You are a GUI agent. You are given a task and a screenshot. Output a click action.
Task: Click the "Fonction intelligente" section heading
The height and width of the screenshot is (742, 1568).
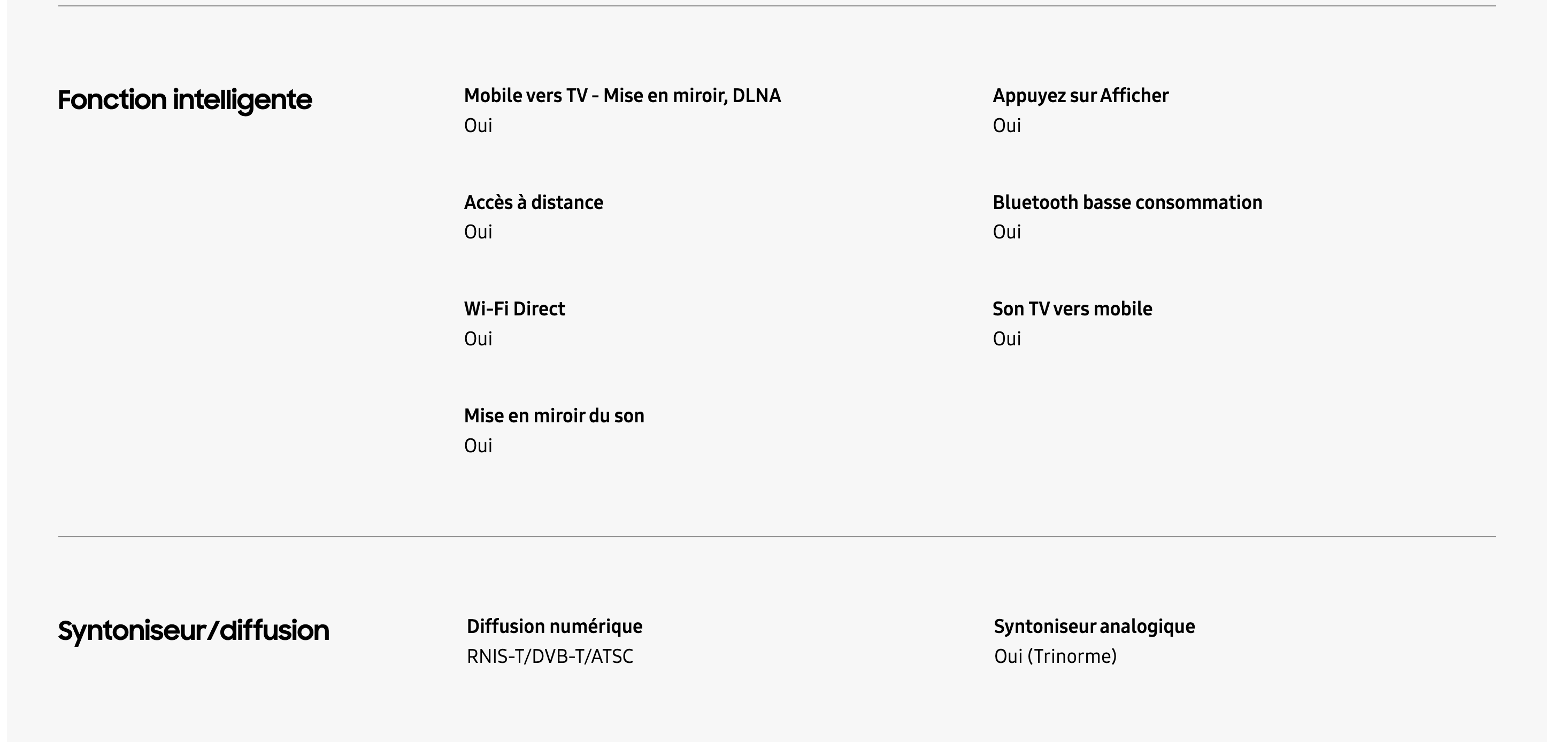pos(185,100)
